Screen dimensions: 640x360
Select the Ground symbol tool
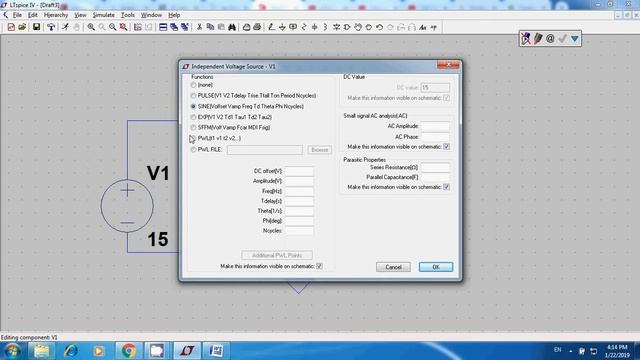tap(282, 27)
